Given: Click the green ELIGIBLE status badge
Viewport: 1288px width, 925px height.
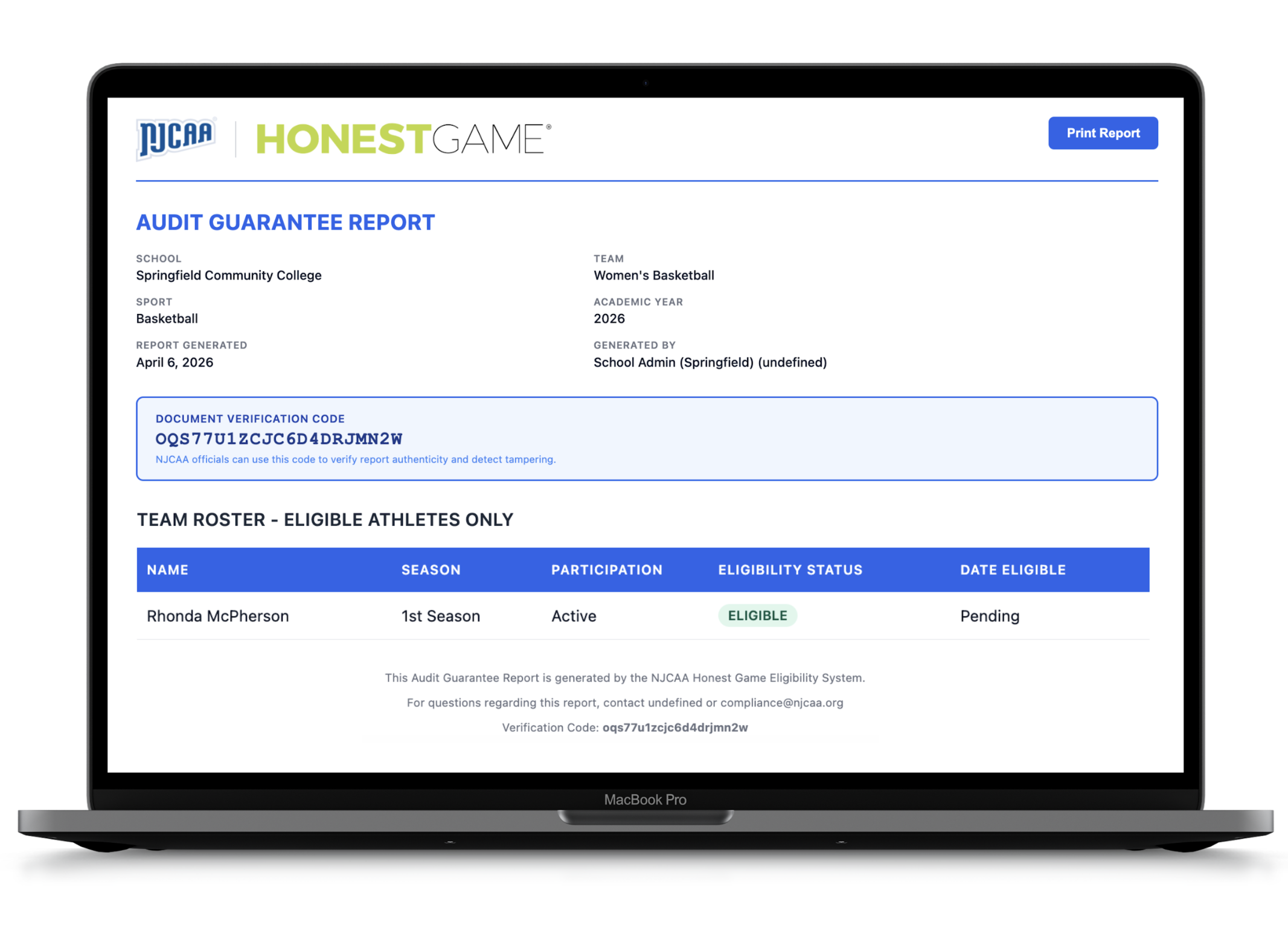Looking at the screenshot, I should pos(757,615).
